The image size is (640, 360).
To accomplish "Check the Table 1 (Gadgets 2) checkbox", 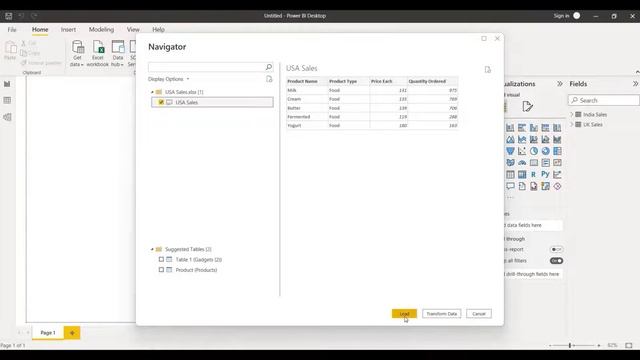I will click(161, 260).
